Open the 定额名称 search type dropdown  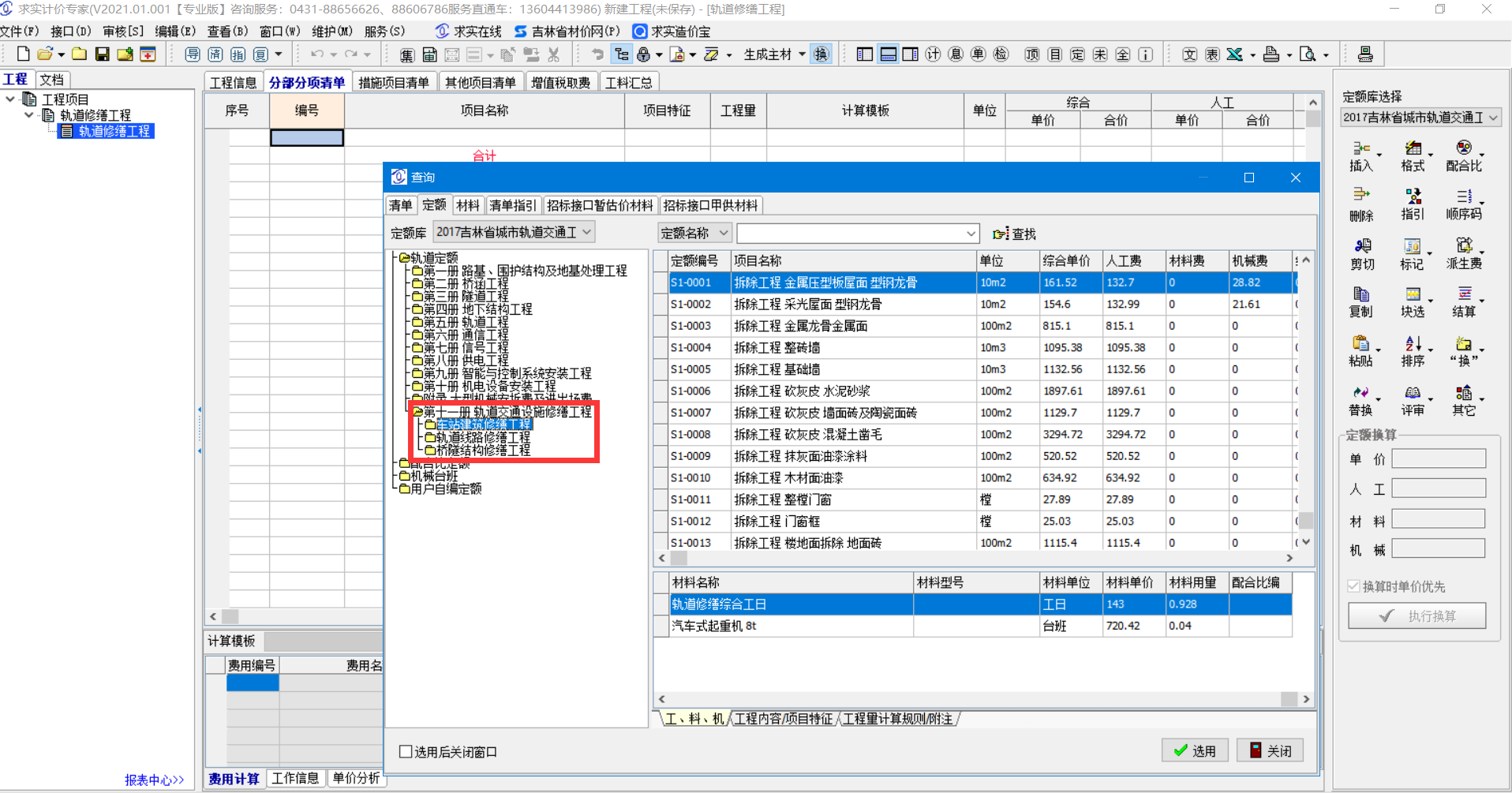tap(724, 233)
